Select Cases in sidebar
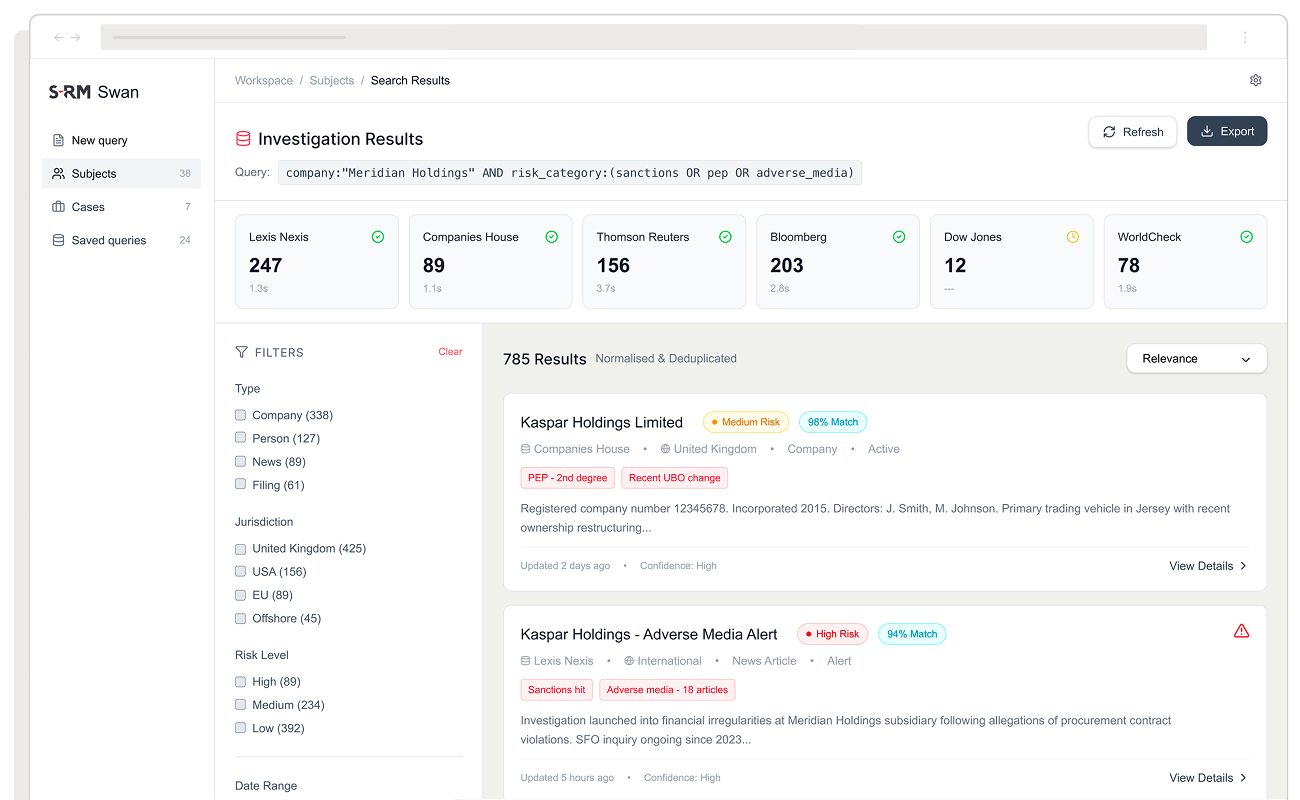This screenshot has height=800, width=1300. pyautogui.click(x=121, y=207)
